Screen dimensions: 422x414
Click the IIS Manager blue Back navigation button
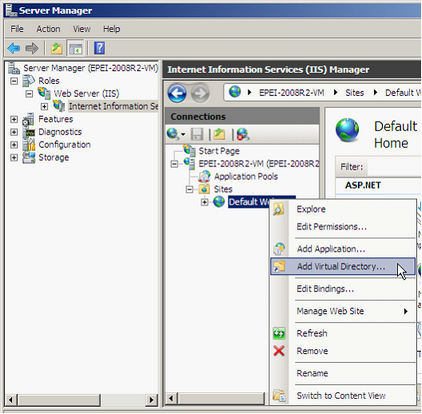tap(177, 93)
